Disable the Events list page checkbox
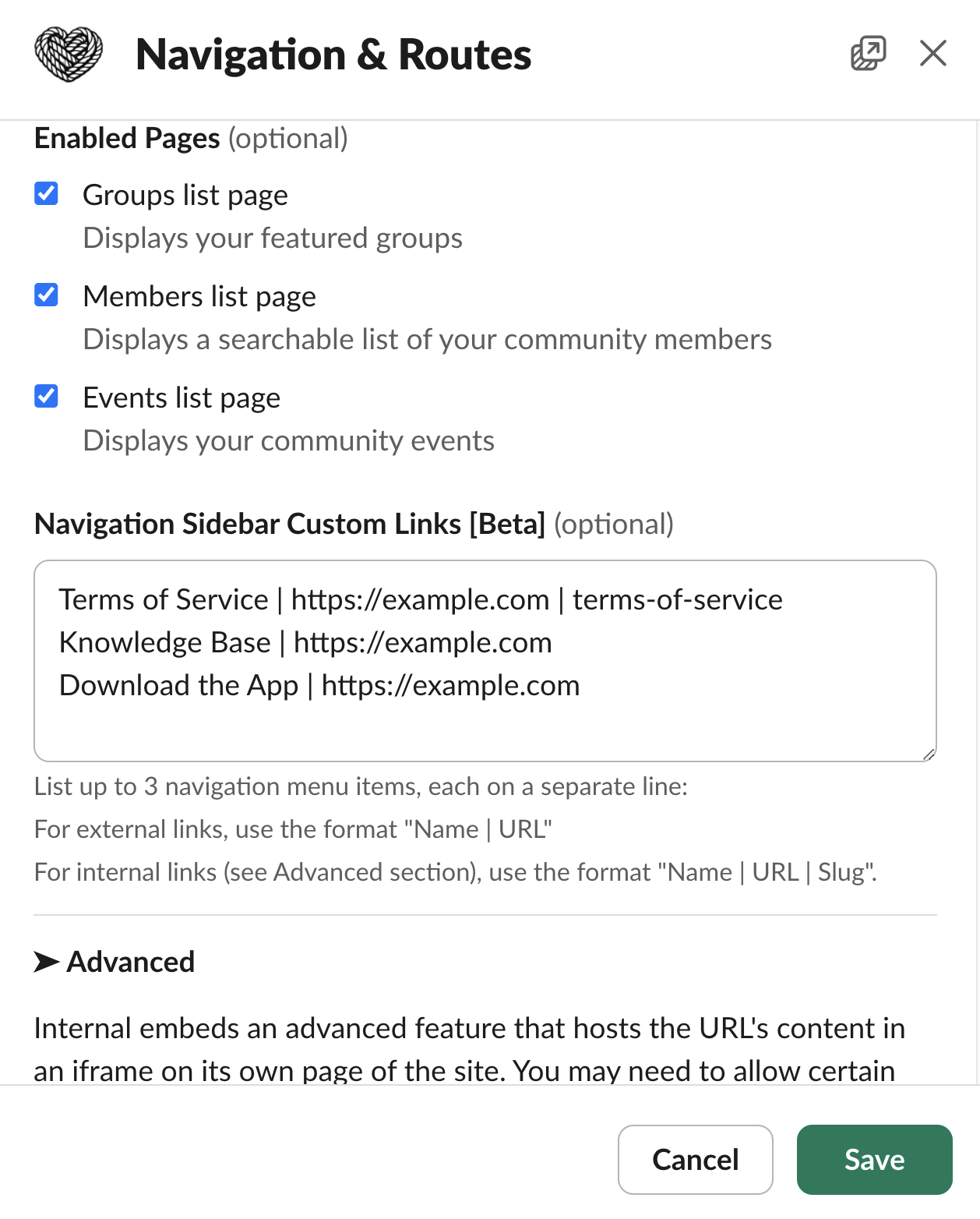Image resolution: width=980 pixels, height=1219 pixels. (47, 396)
